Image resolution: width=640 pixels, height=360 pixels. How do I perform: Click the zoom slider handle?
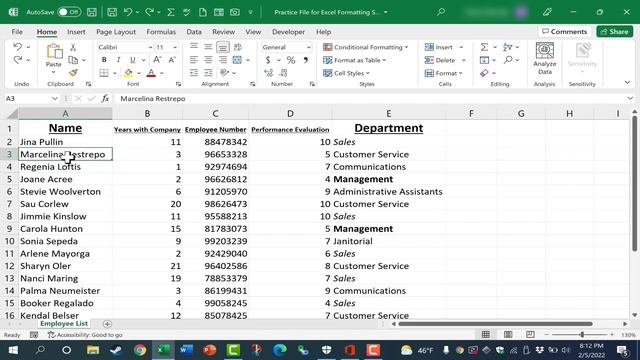582,335
